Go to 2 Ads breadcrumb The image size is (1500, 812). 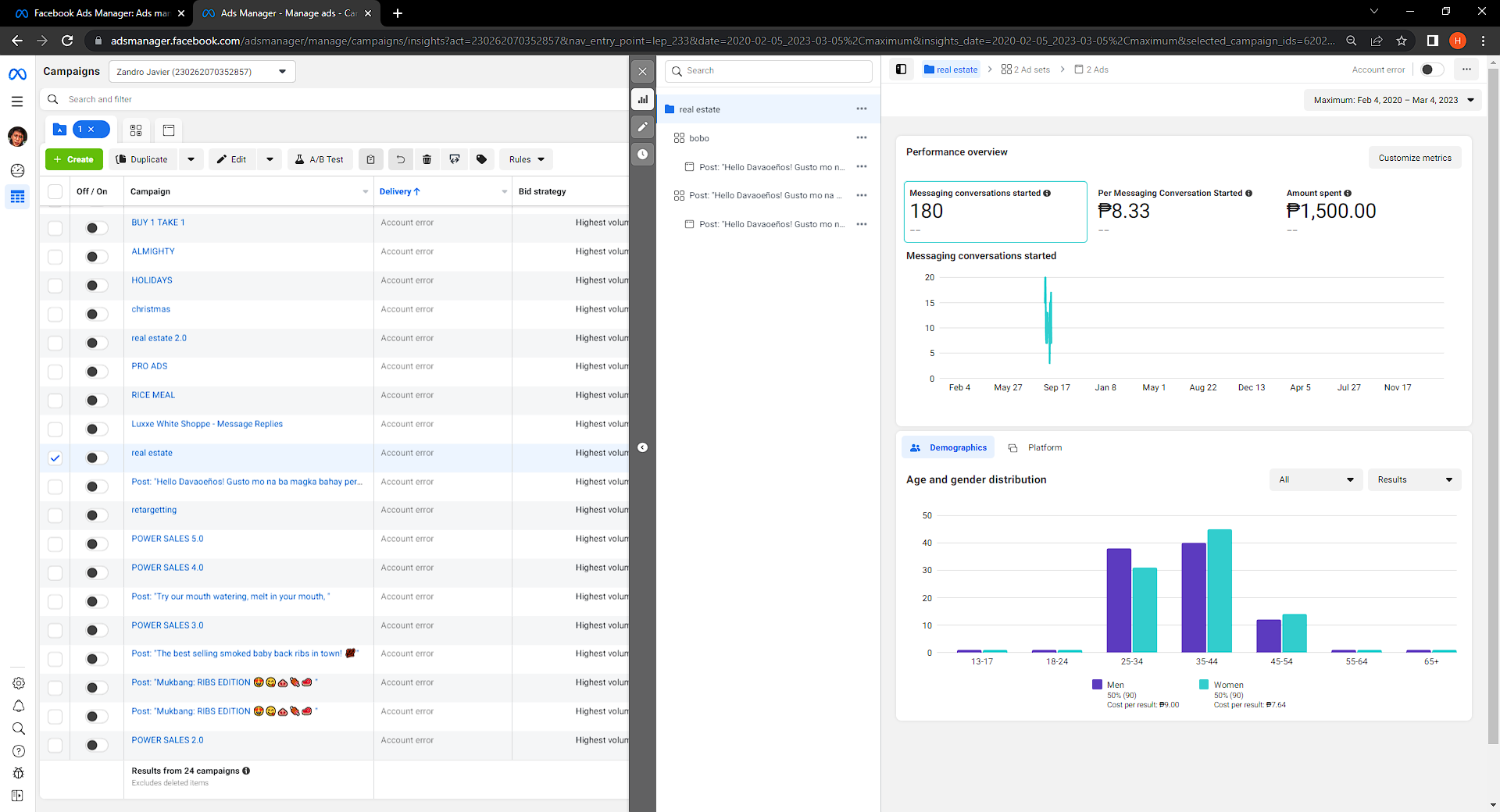pyautogui.click(x=1091, y=69)
